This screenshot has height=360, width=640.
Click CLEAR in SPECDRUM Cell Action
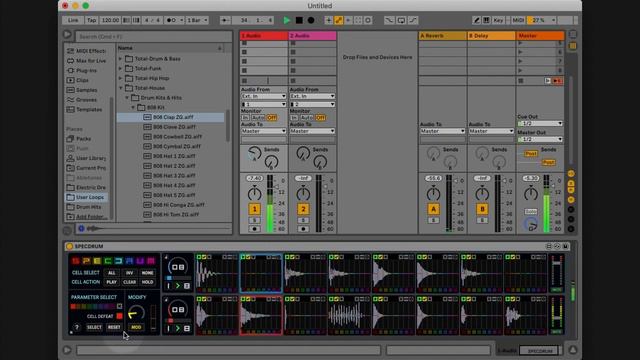pyautogui.click(x=129, y=282)
